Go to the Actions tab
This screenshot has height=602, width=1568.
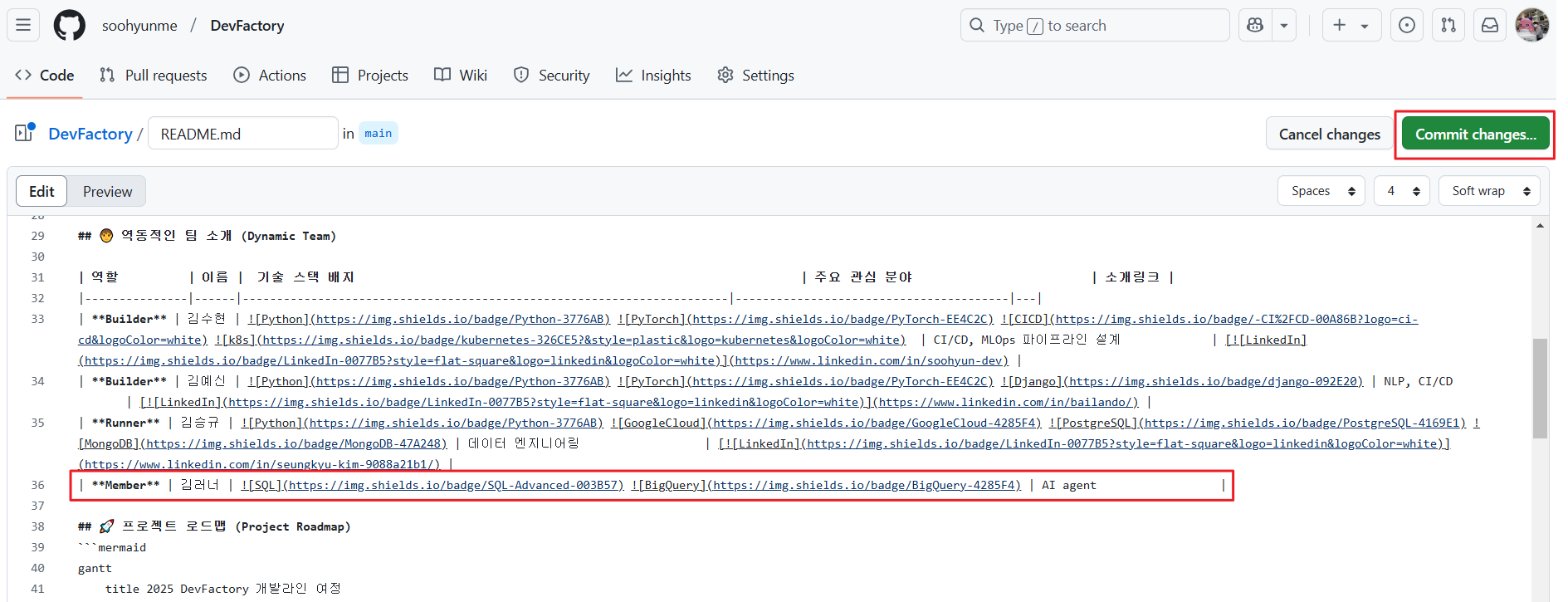[x=270, y=75]
